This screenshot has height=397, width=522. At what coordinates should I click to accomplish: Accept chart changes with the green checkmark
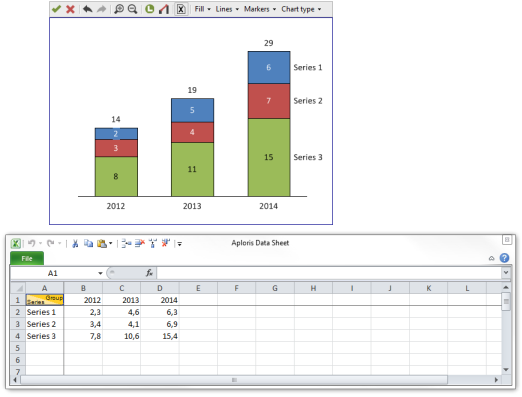(56, 9)
